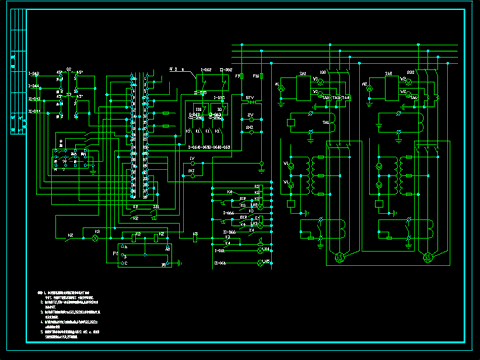Select the notes text block at bottom
Screen dimensions: 480x360
tap(69, 315)
